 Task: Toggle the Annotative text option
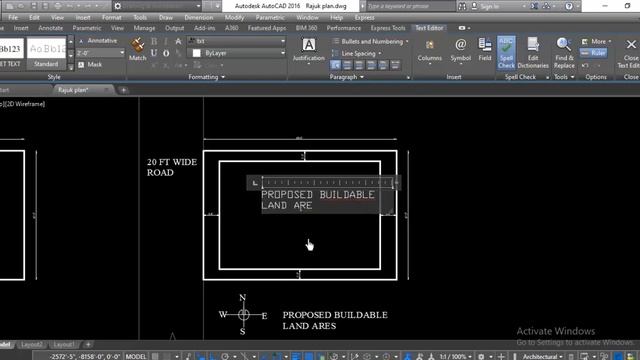[x=98, y=41]
